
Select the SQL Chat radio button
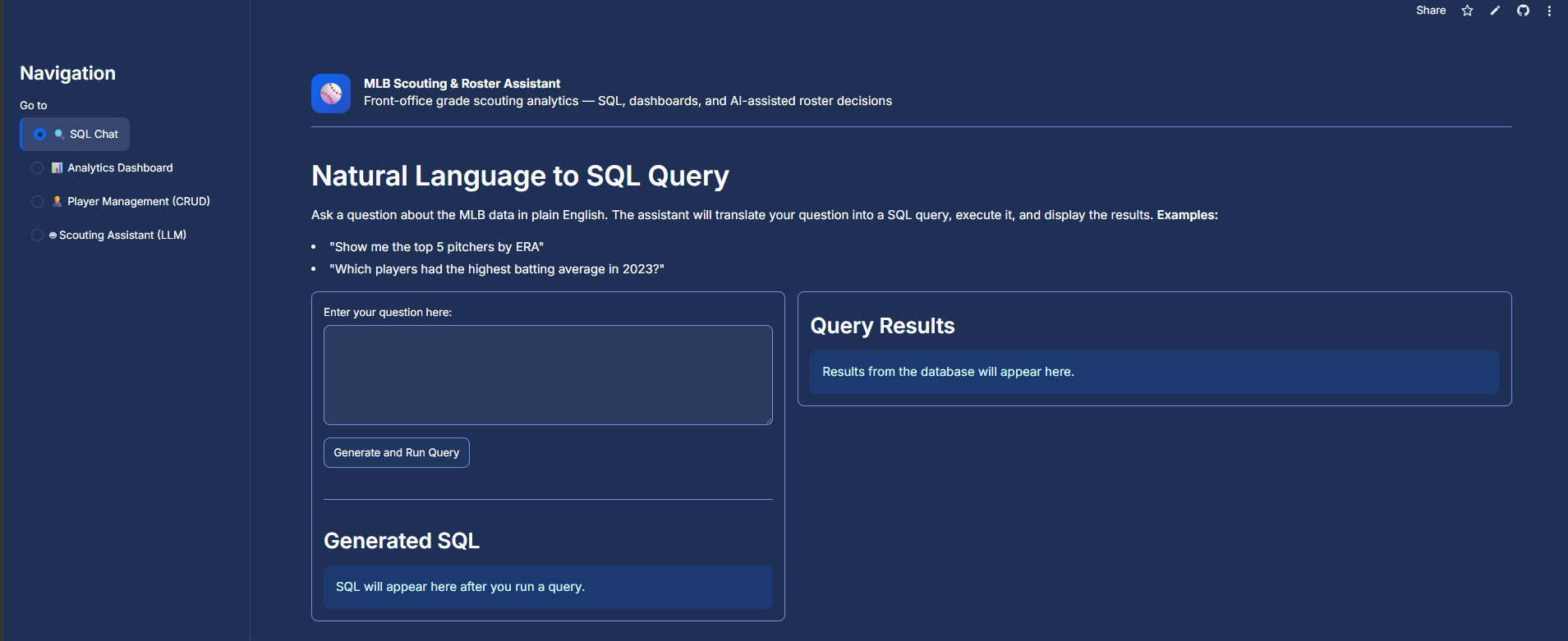[39, 134]
